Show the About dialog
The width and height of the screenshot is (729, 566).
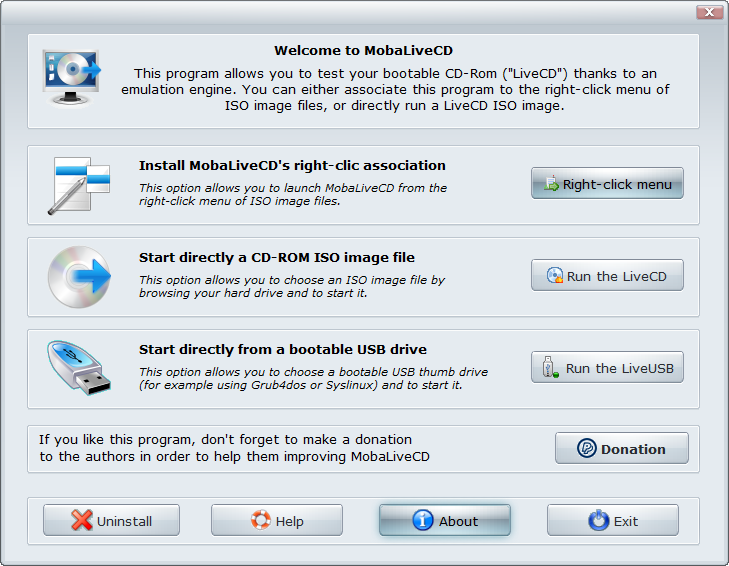(x=445, y=520)
